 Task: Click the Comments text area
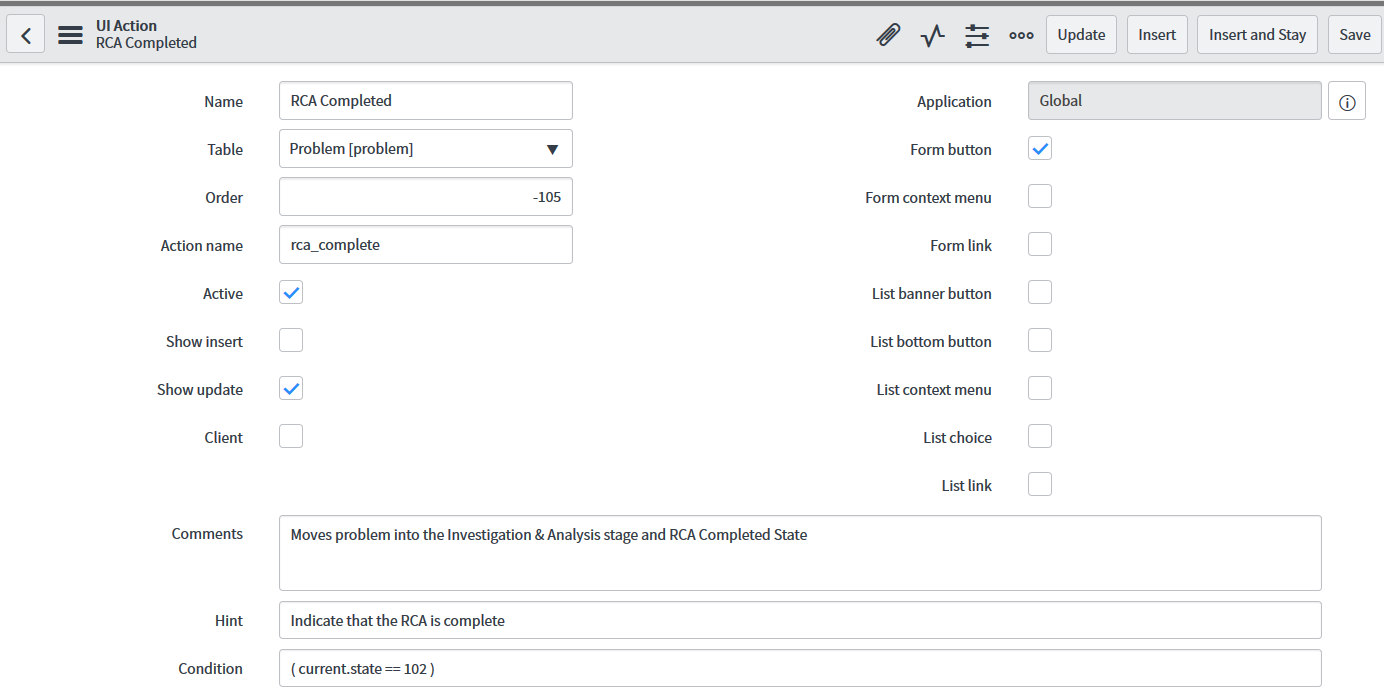click(800, 553)
